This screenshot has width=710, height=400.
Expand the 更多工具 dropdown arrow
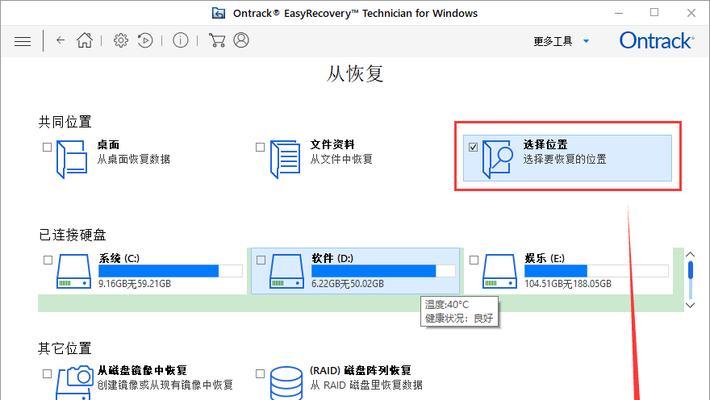(586, 41)
